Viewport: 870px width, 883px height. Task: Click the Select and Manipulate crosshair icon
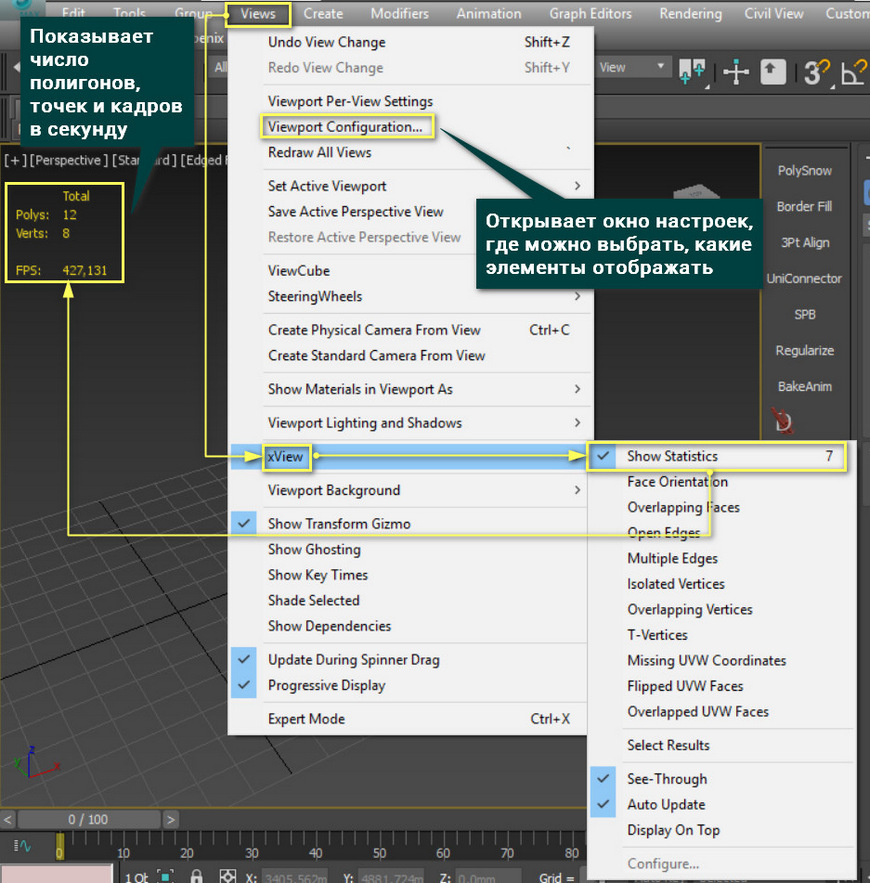click(x=736, y=72)
